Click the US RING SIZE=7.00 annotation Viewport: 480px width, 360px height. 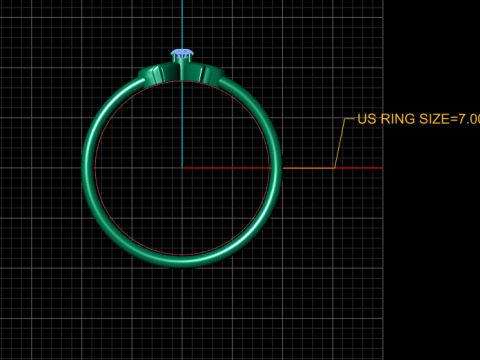[419, 119]
